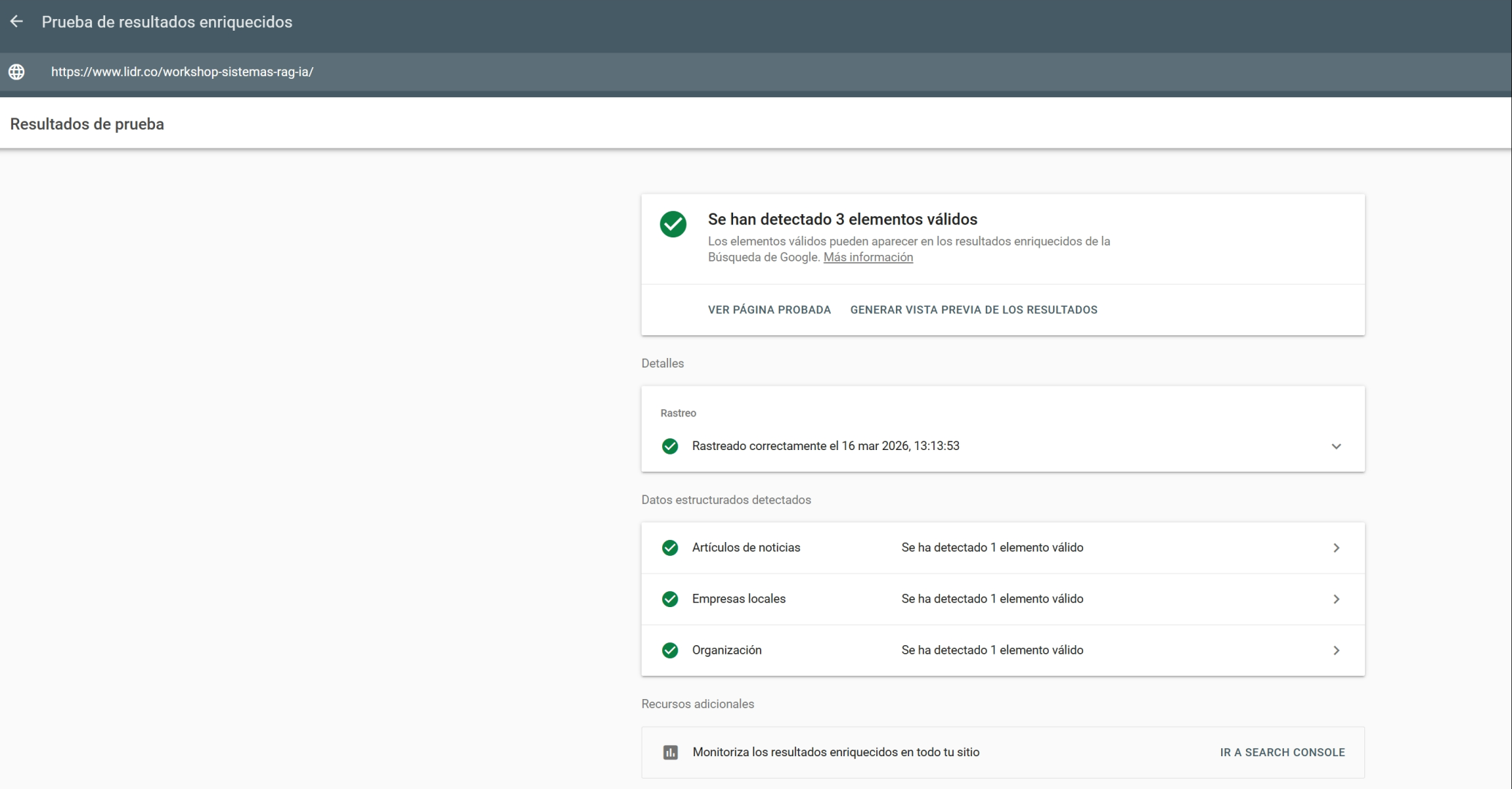Image resolution: width=1512 pixels, height=789 pixels.
Task: Select the Organización row text
Action: (726, 650)
